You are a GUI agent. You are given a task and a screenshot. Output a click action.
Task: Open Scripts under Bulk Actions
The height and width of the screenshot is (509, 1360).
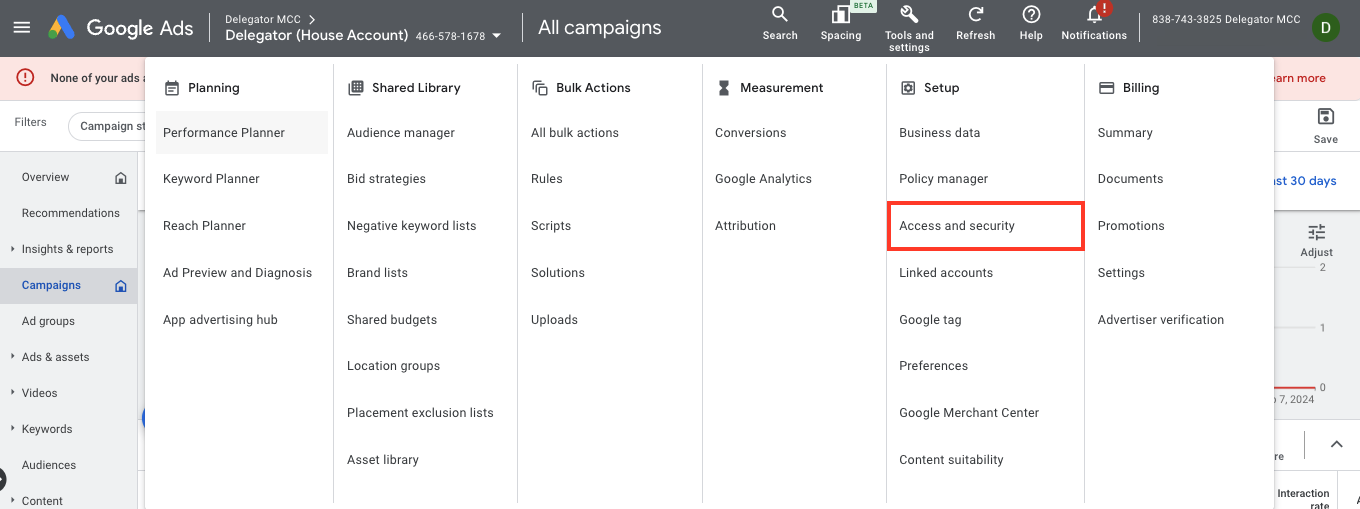click(x=551, y=226)
